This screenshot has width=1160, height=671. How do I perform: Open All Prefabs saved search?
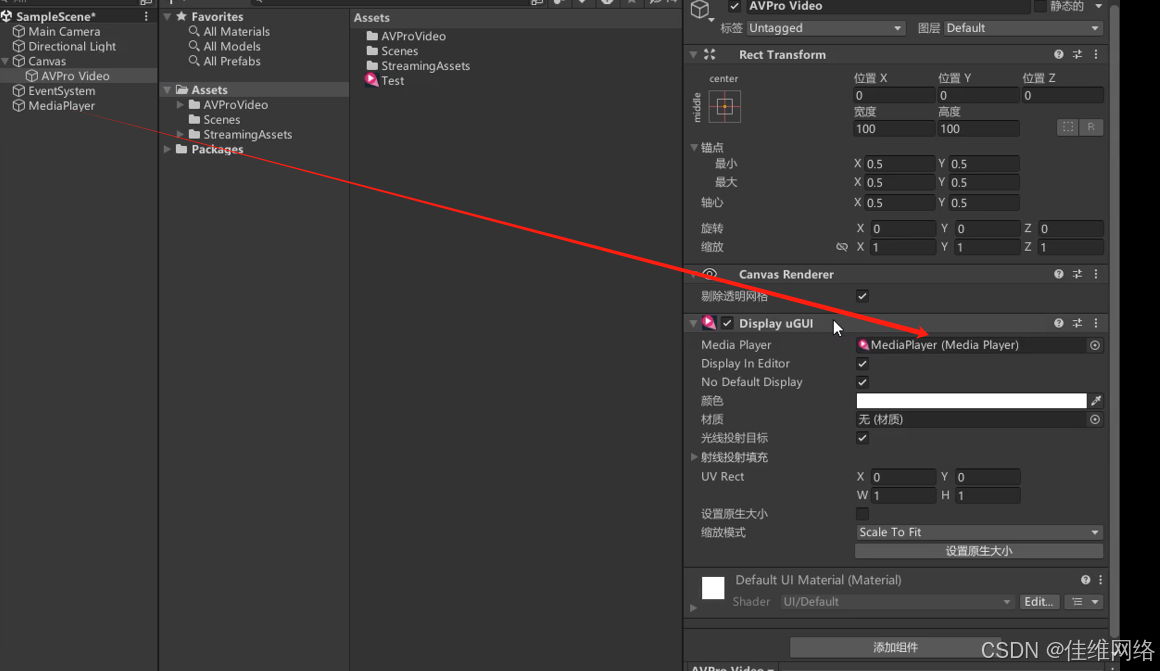pos(232,61)
